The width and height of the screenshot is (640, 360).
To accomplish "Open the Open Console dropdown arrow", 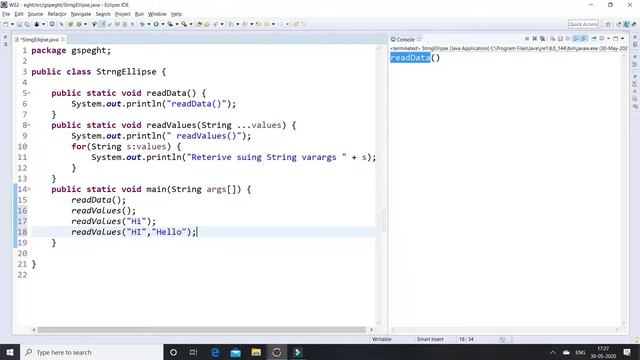I will pyautogui.click(x=622, y=38).
